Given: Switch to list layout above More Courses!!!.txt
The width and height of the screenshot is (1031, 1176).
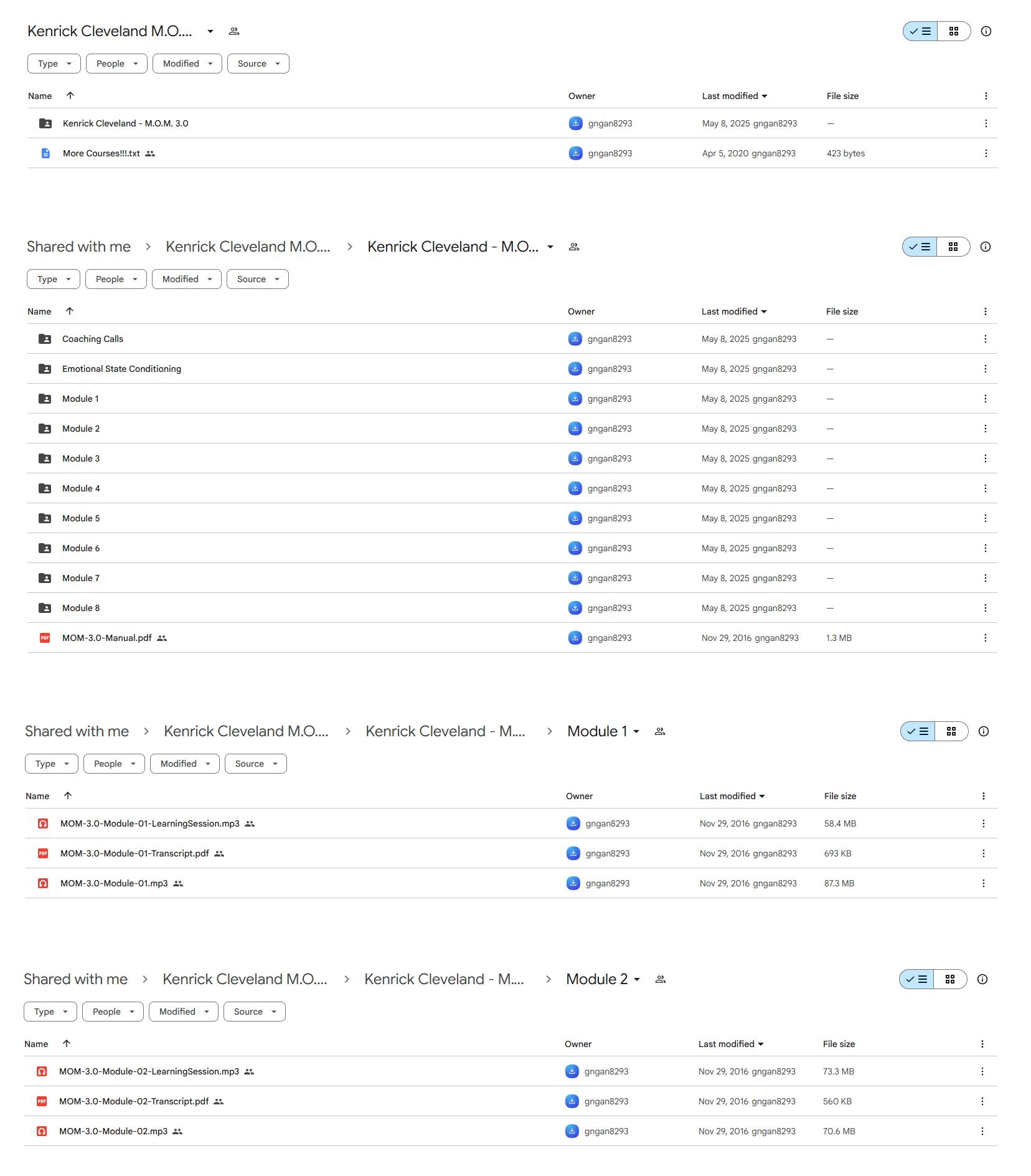Looking at the screenshot, I should point(920,31).
